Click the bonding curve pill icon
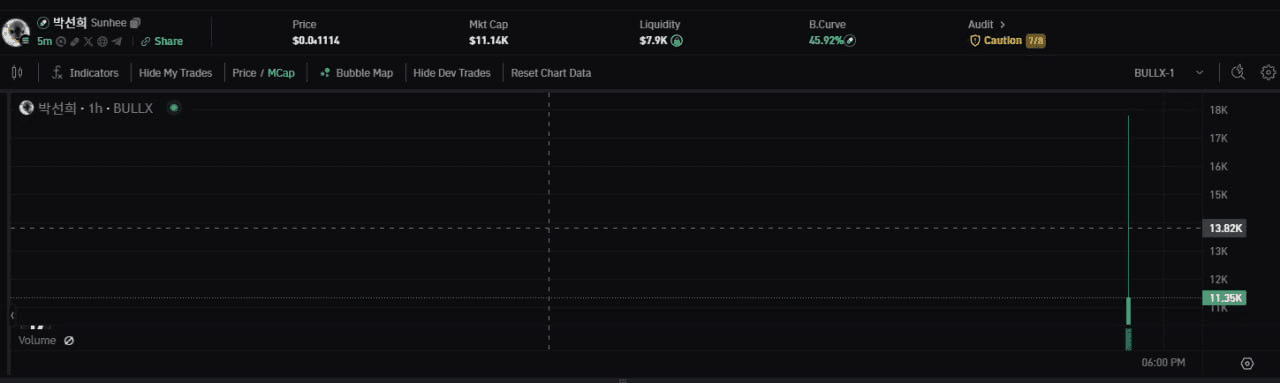The image size is (1280, 383). (x=850, y=41)
